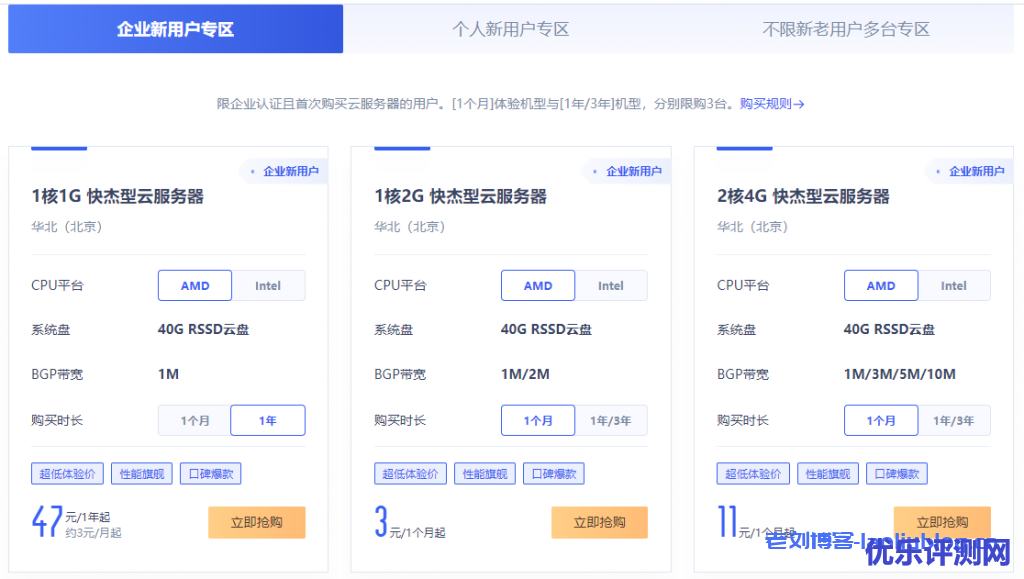Click 立即抢购 for the 1核2G server

pyautogui.click(x=599, y=522)
